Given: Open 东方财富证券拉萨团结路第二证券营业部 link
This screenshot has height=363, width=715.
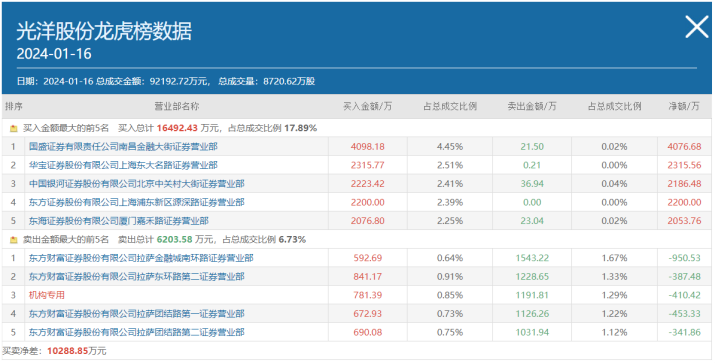Looking at the screenshot, I should tap(137, 332).
